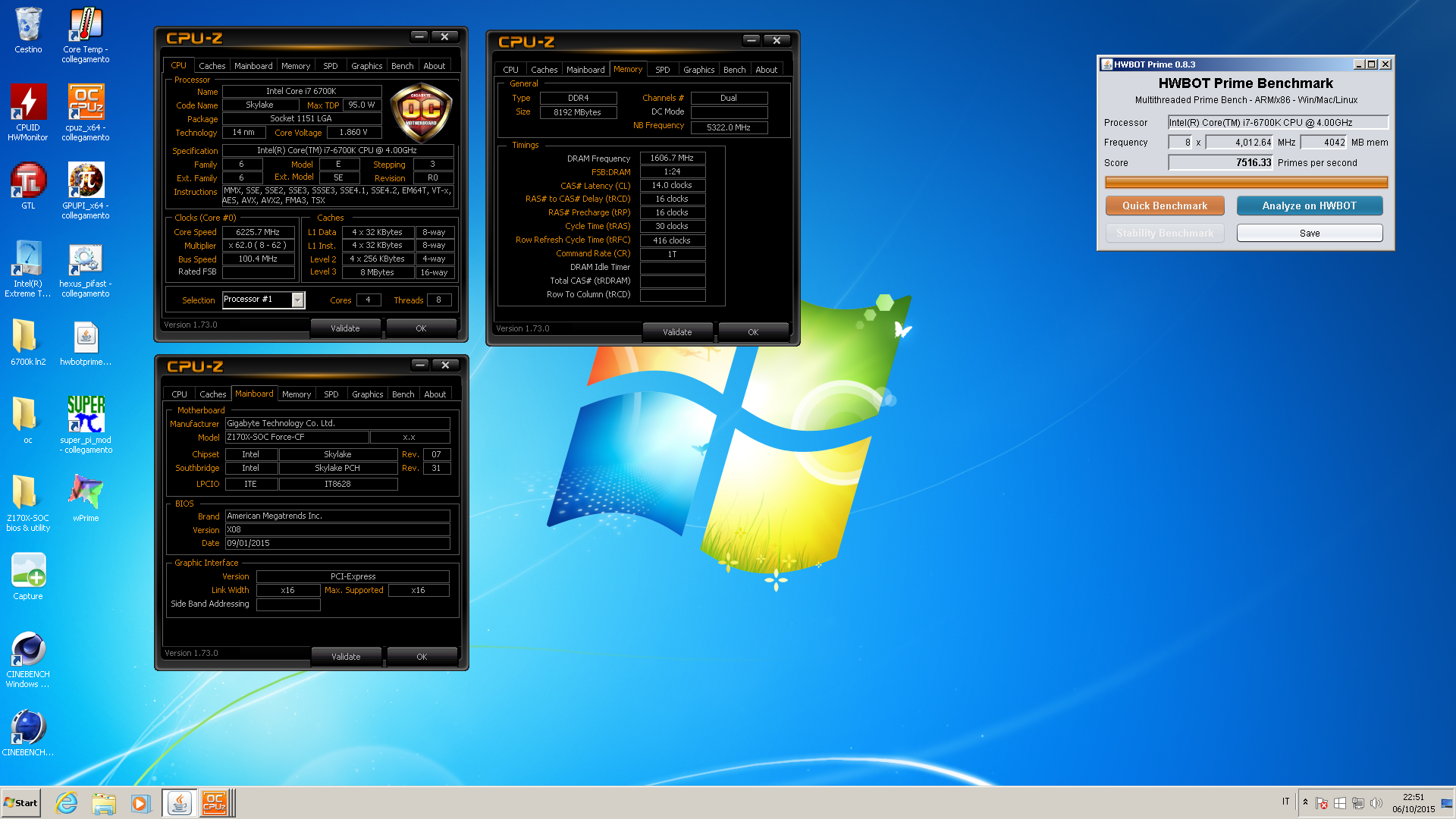Click the HWBOT Prime progress bar
The image size is (1456, 819).
coord(1246,182)
